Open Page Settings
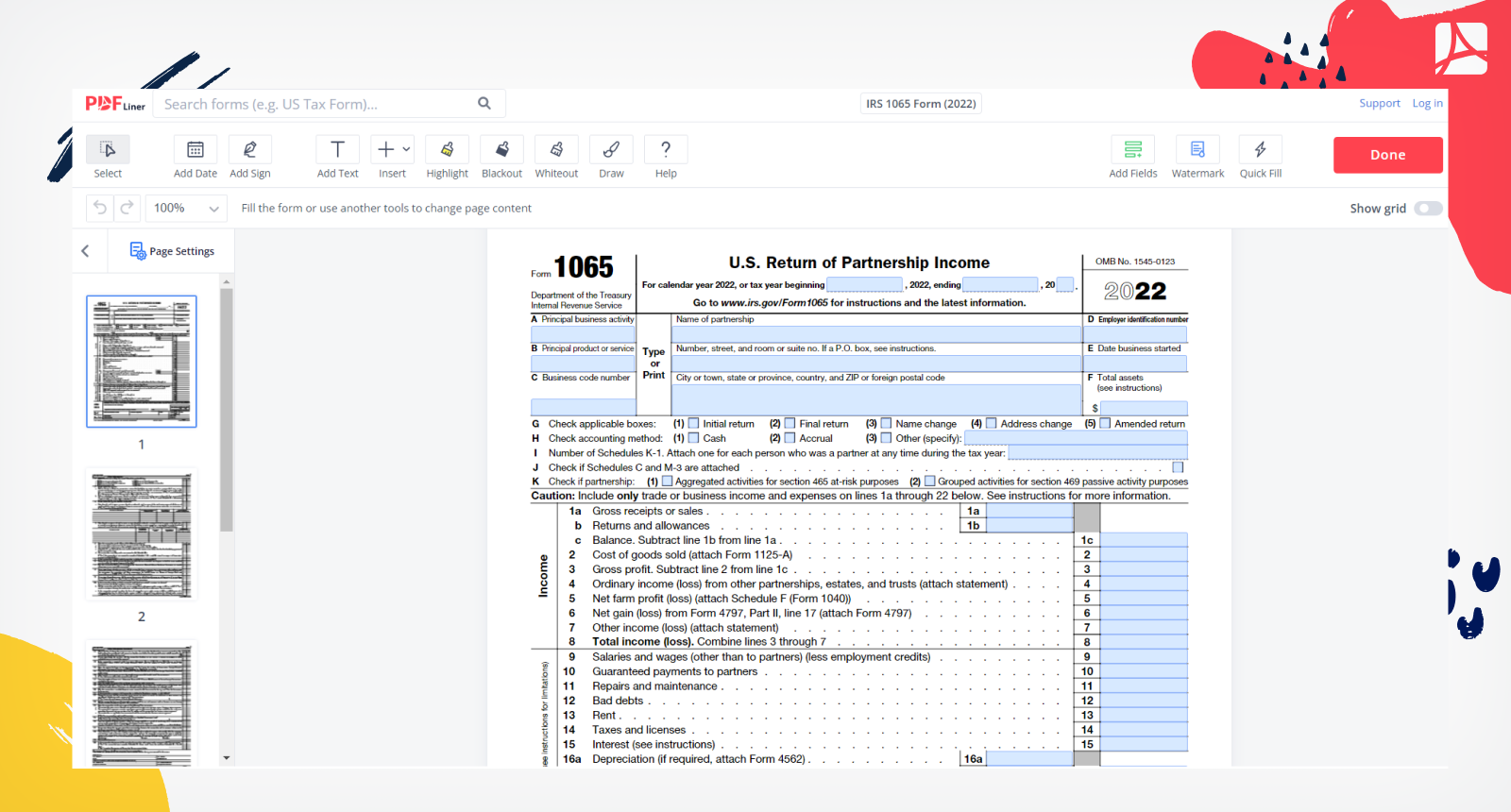 tap(172, 251)
